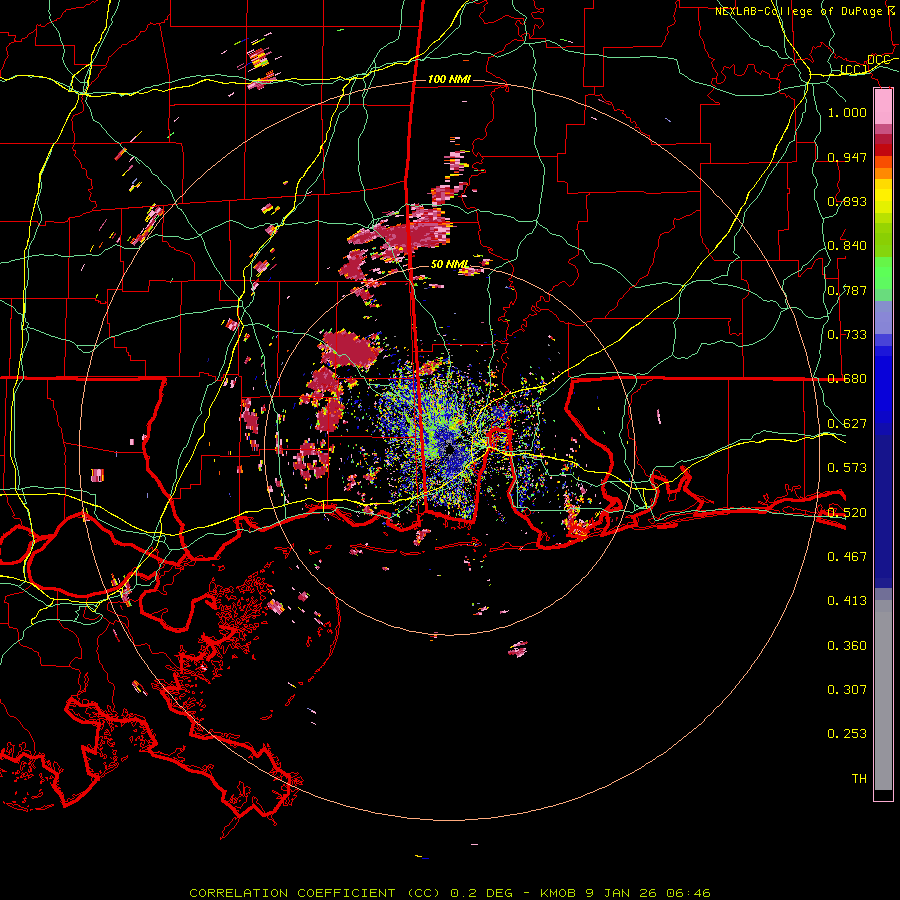Pick the yellow segment of the color bar
Screen dimensions: 900x900
coord(883,196)
